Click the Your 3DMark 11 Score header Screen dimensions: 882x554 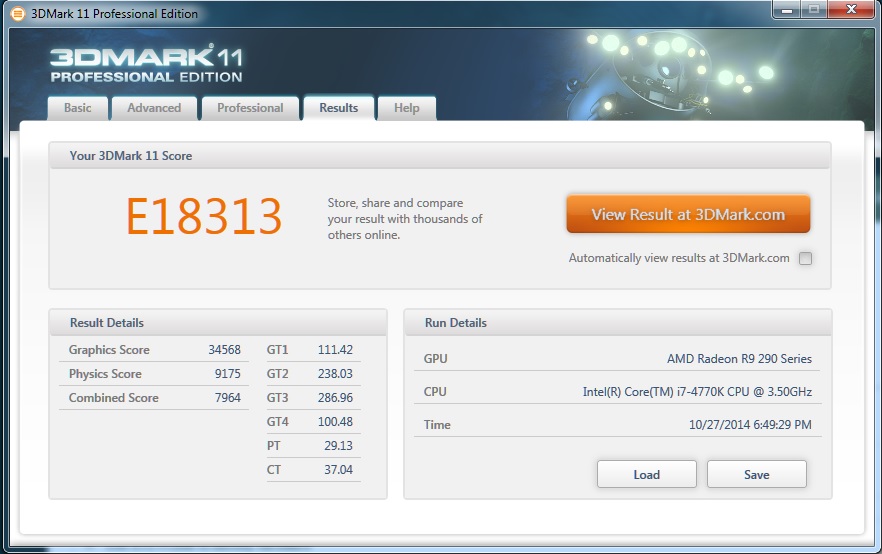click(x=440, y=156)
